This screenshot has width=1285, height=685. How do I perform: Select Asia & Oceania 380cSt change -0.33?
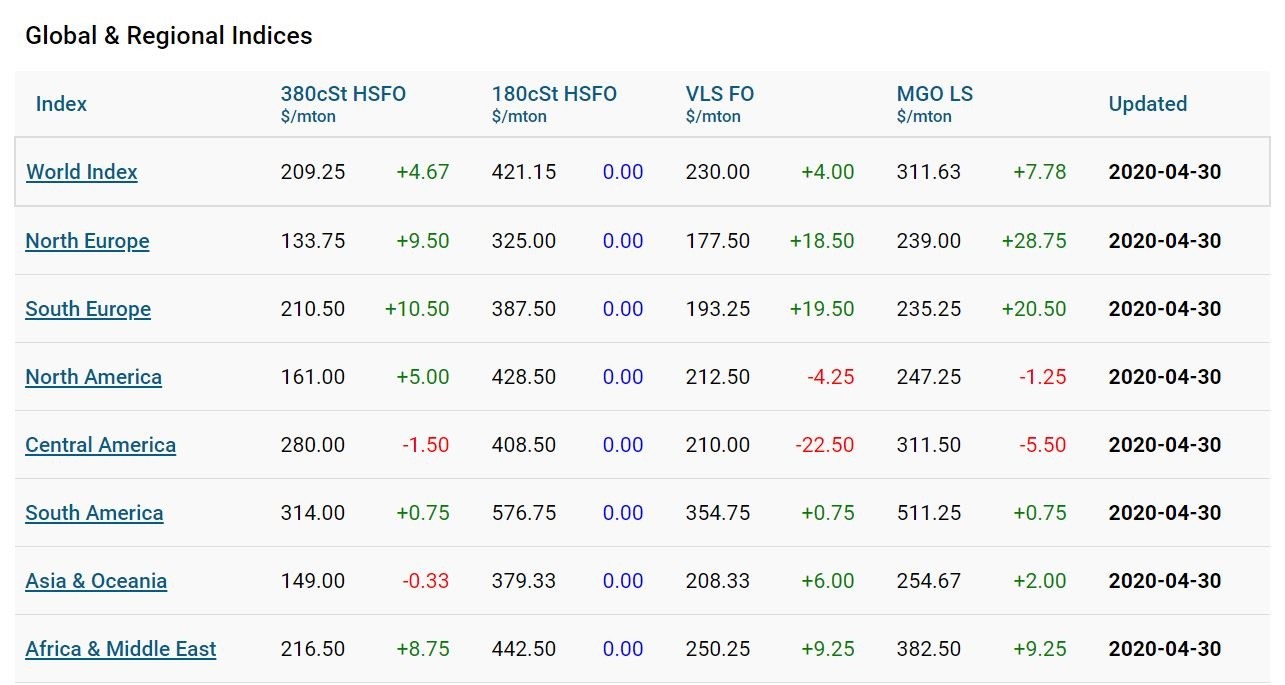click(x=426, y=581)
